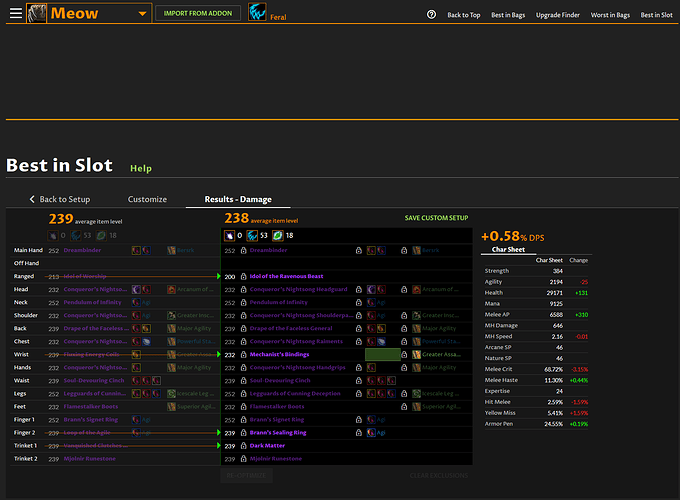Open the question mark help icon
Image resolution: width=680 pixels, height=500 pixels.
431,14
